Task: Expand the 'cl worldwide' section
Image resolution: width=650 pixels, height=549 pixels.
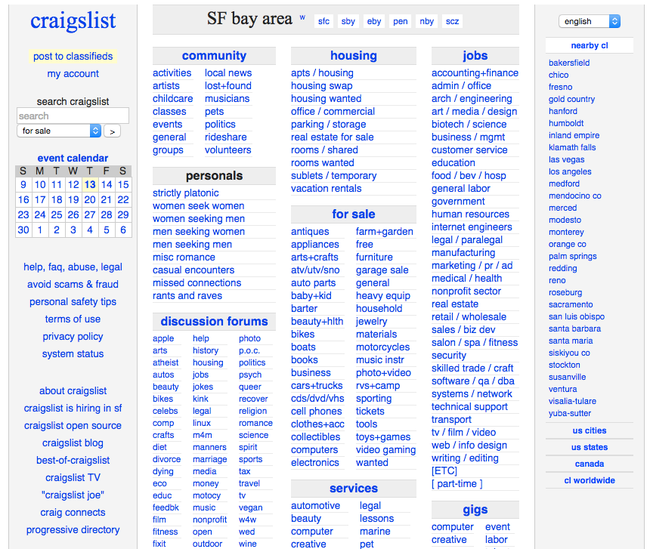Action: pos(589,480)
